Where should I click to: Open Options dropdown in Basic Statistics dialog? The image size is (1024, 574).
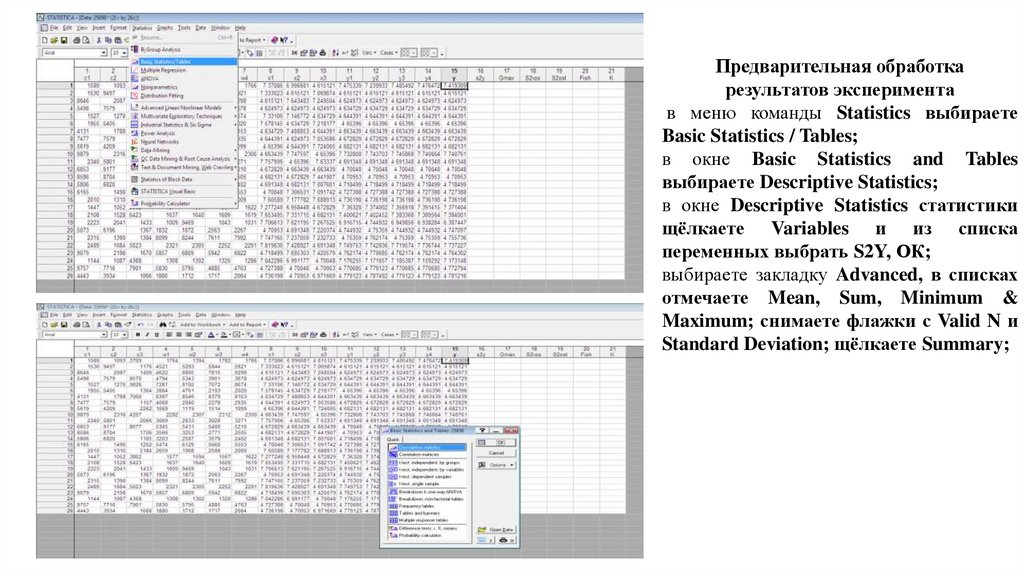click(x=496, y=465)
